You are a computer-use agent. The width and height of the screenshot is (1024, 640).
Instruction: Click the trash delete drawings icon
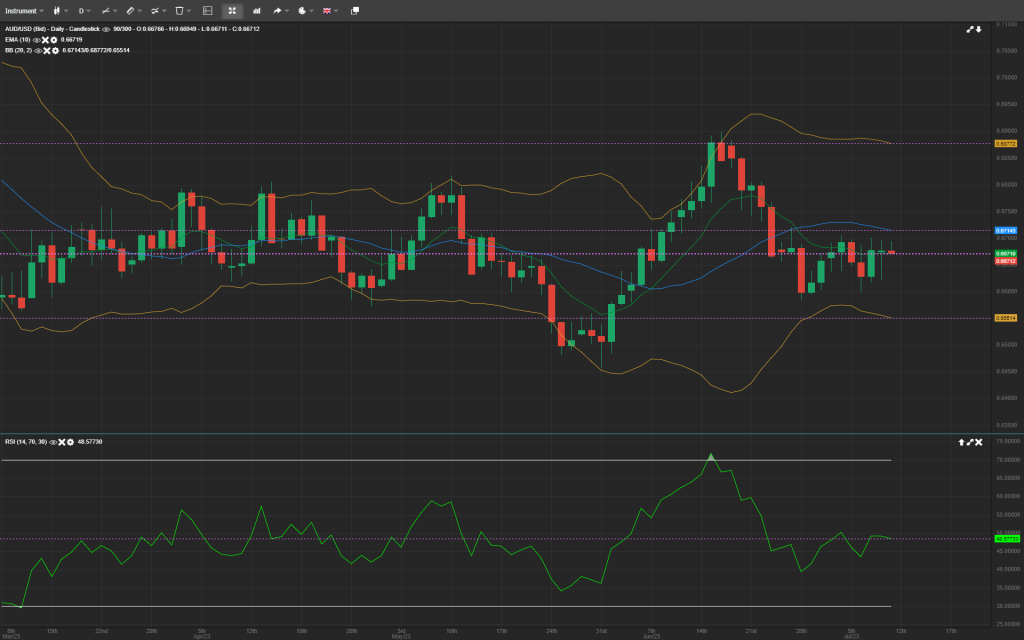click(x=181, y=10)
